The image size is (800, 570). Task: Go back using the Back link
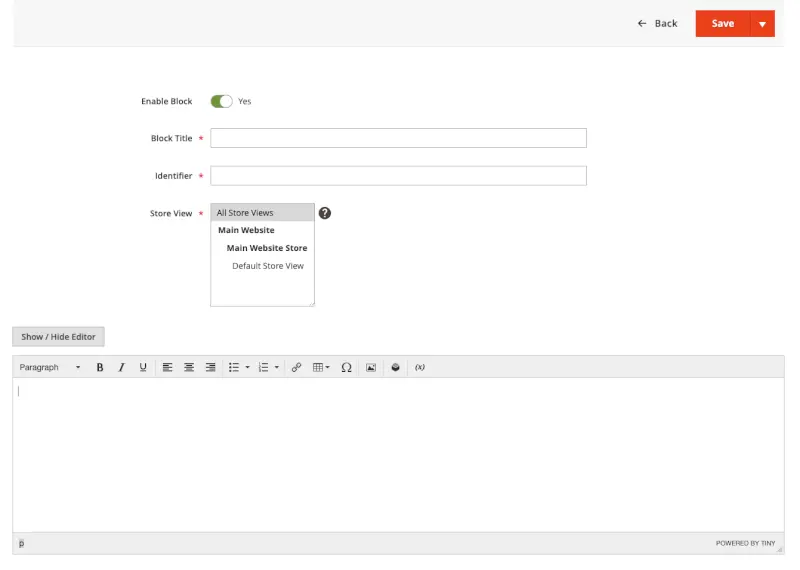coord(658,23)
